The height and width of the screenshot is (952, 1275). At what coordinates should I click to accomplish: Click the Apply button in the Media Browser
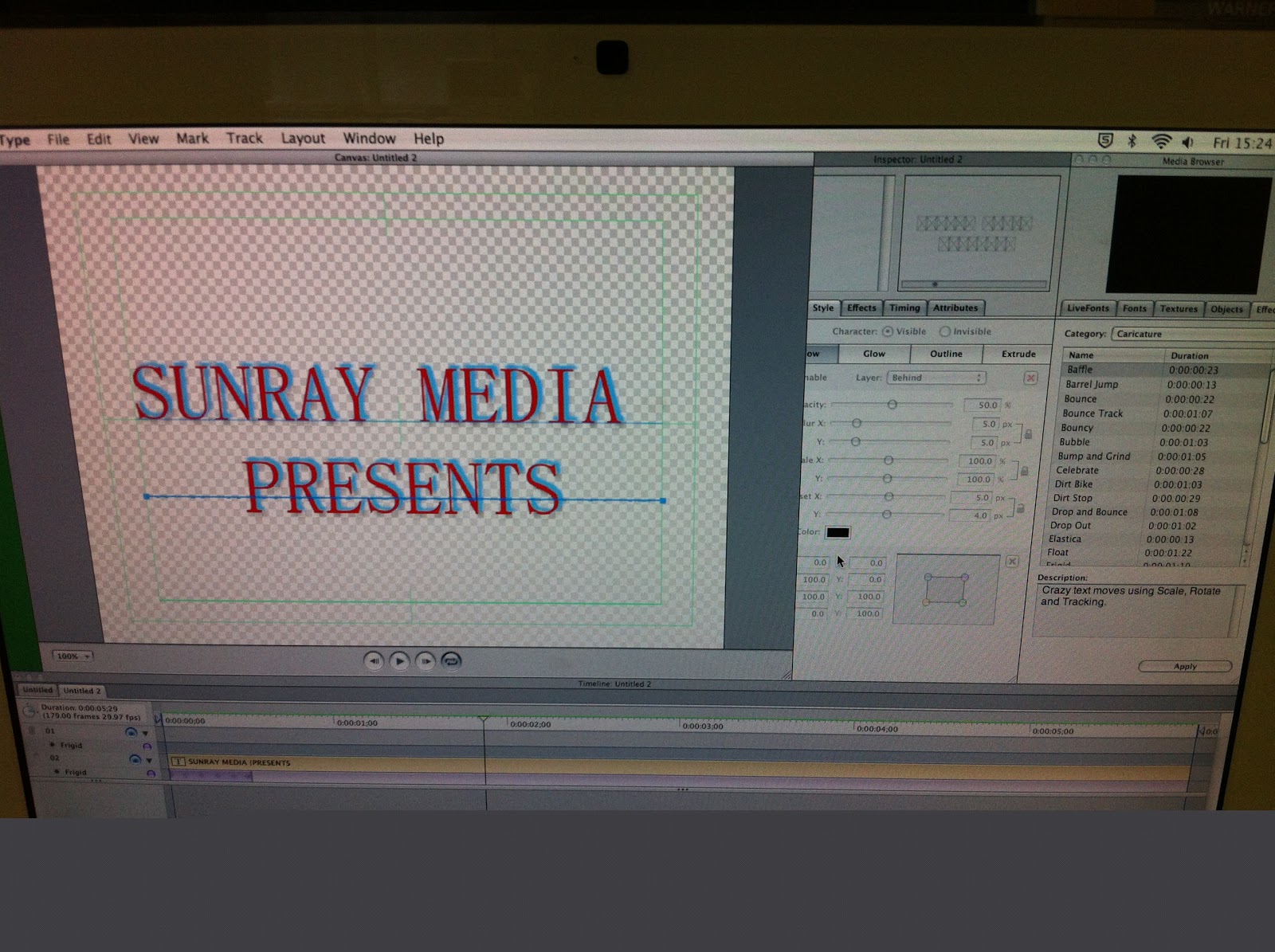(1185, 666)
